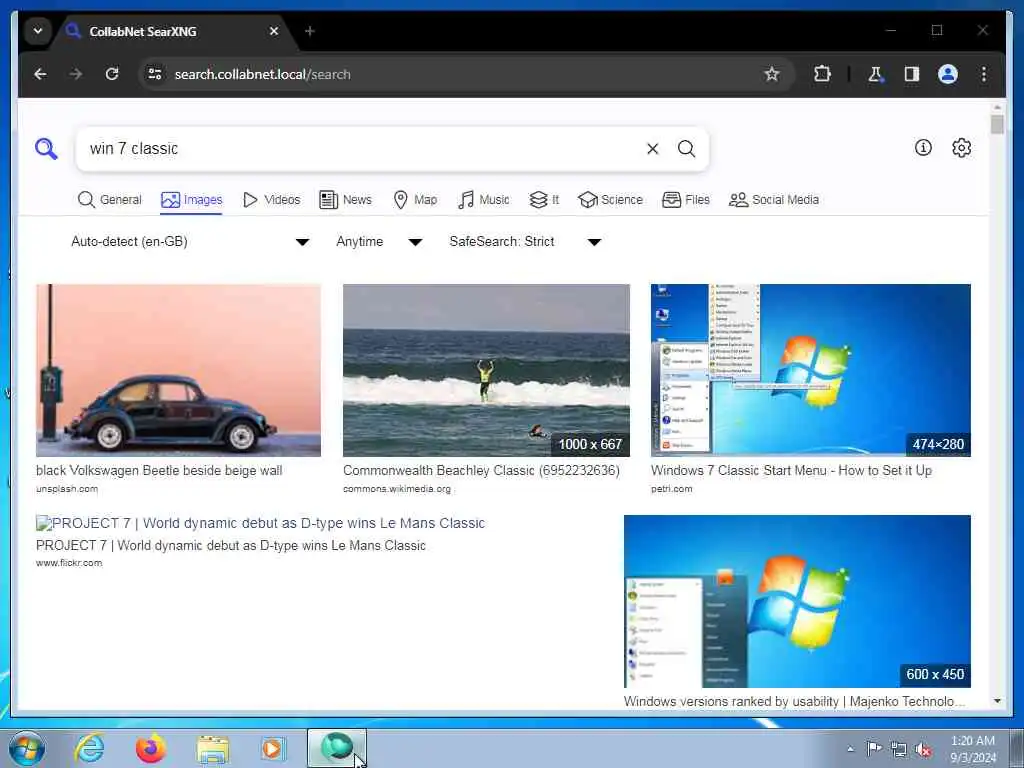Screen dimensions: 1024x768
Task: Open the Windows 7 Classic Start Menu image
Action: click(x=810, y=370)
